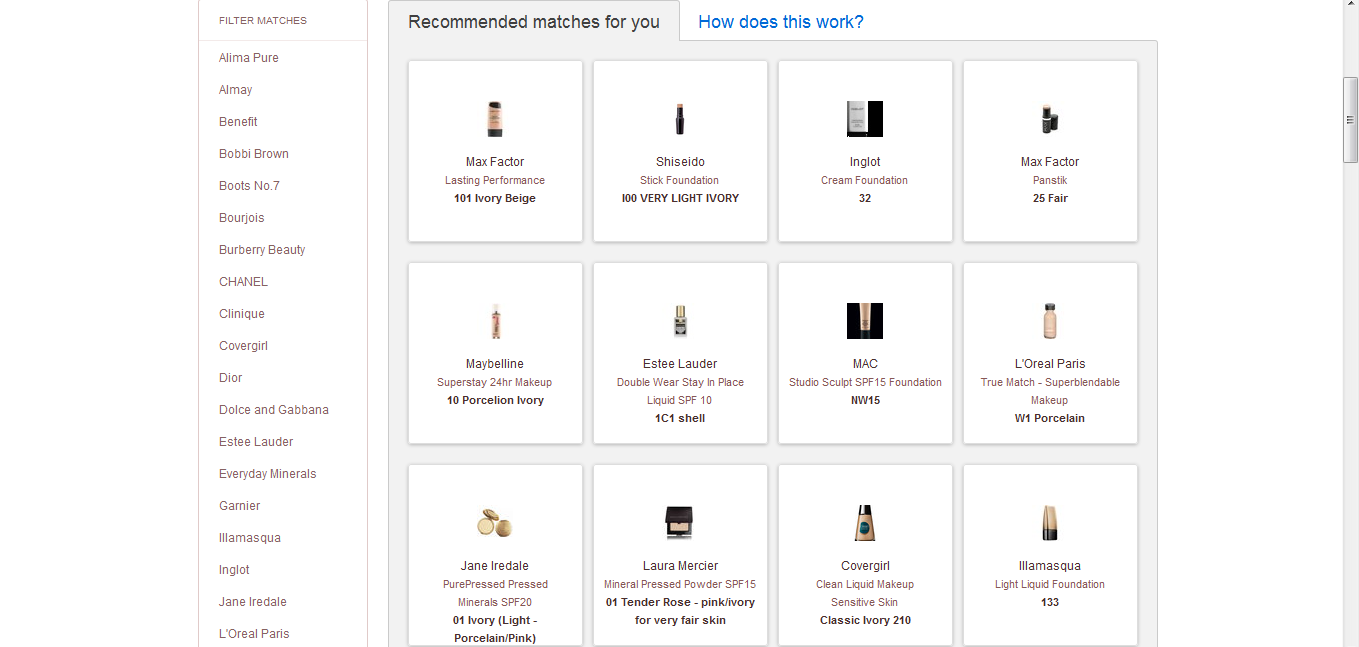
Task: Click the Jane Iredale compact image
Action: coord(495,523)
